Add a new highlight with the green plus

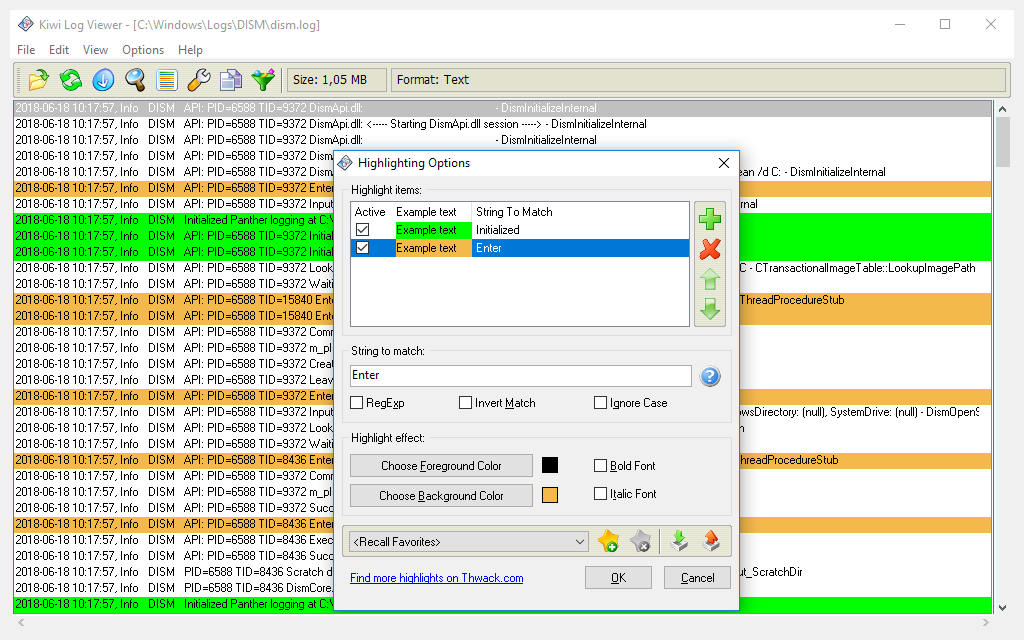710,217
